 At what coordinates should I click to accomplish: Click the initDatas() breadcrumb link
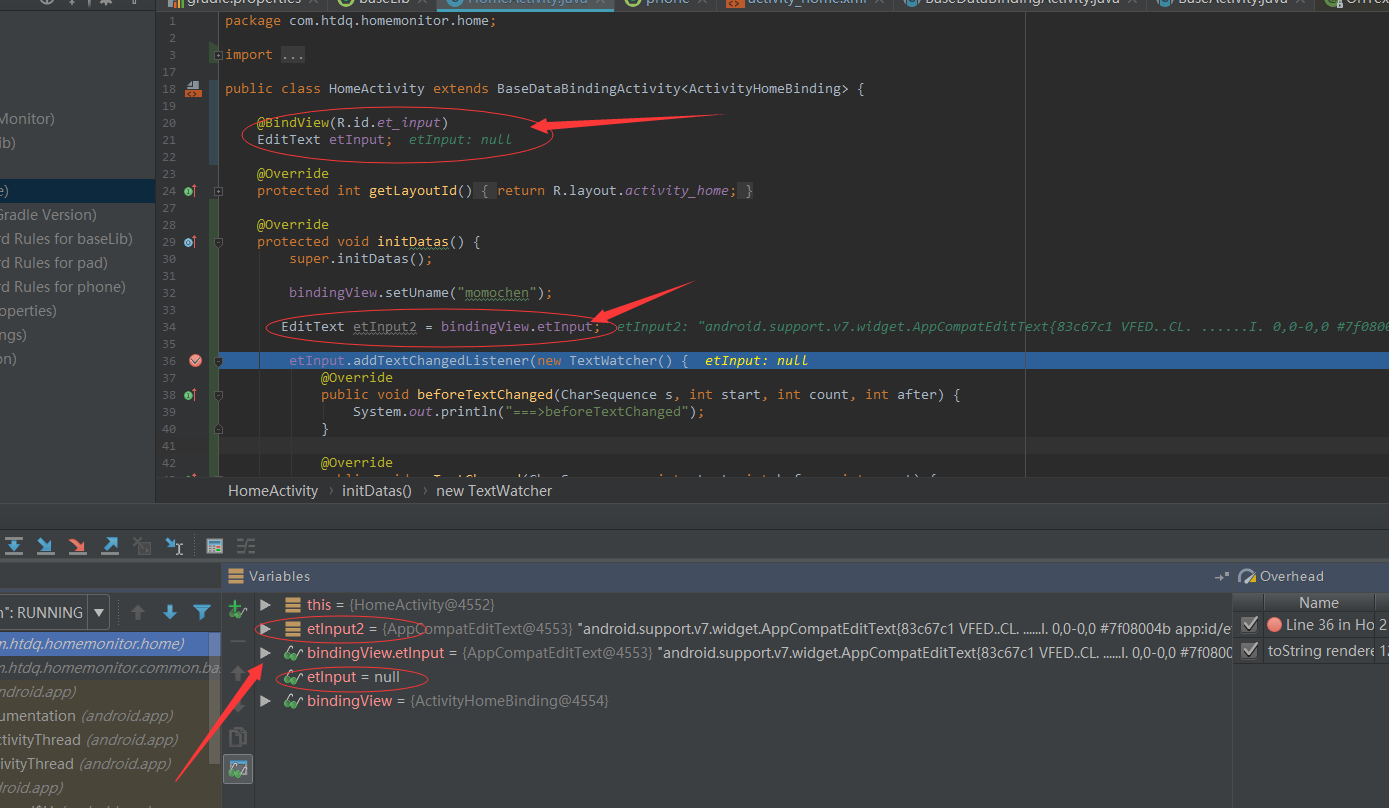377,490
